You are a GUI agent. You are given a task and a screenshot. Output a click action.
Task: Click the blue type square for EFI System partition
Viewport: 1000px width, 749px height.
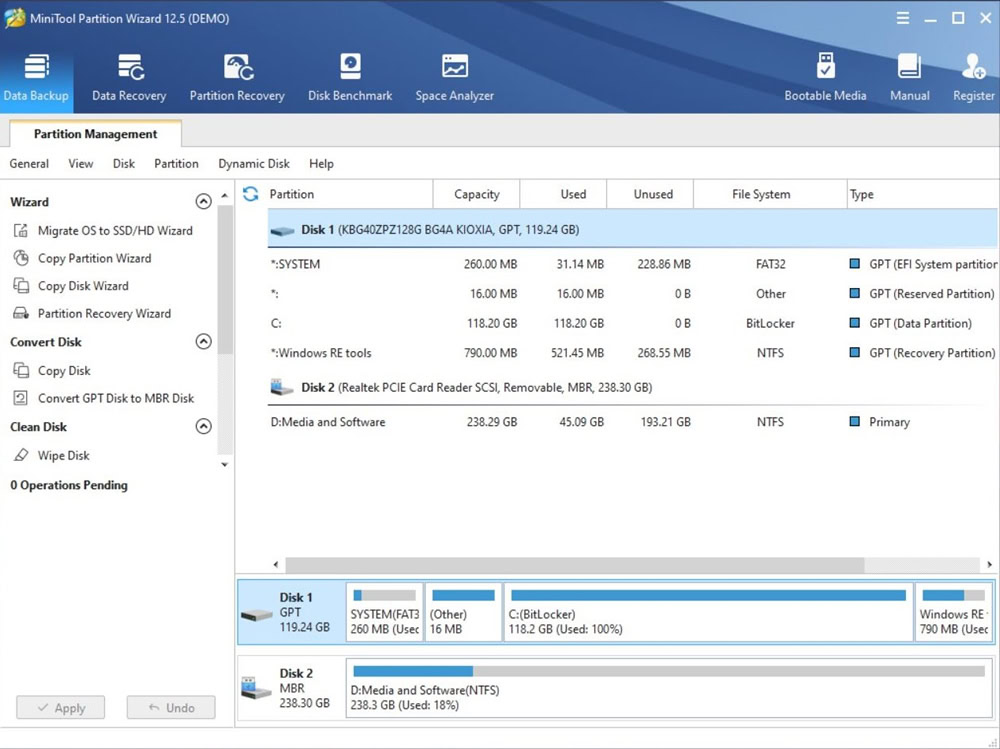point(855,263)
